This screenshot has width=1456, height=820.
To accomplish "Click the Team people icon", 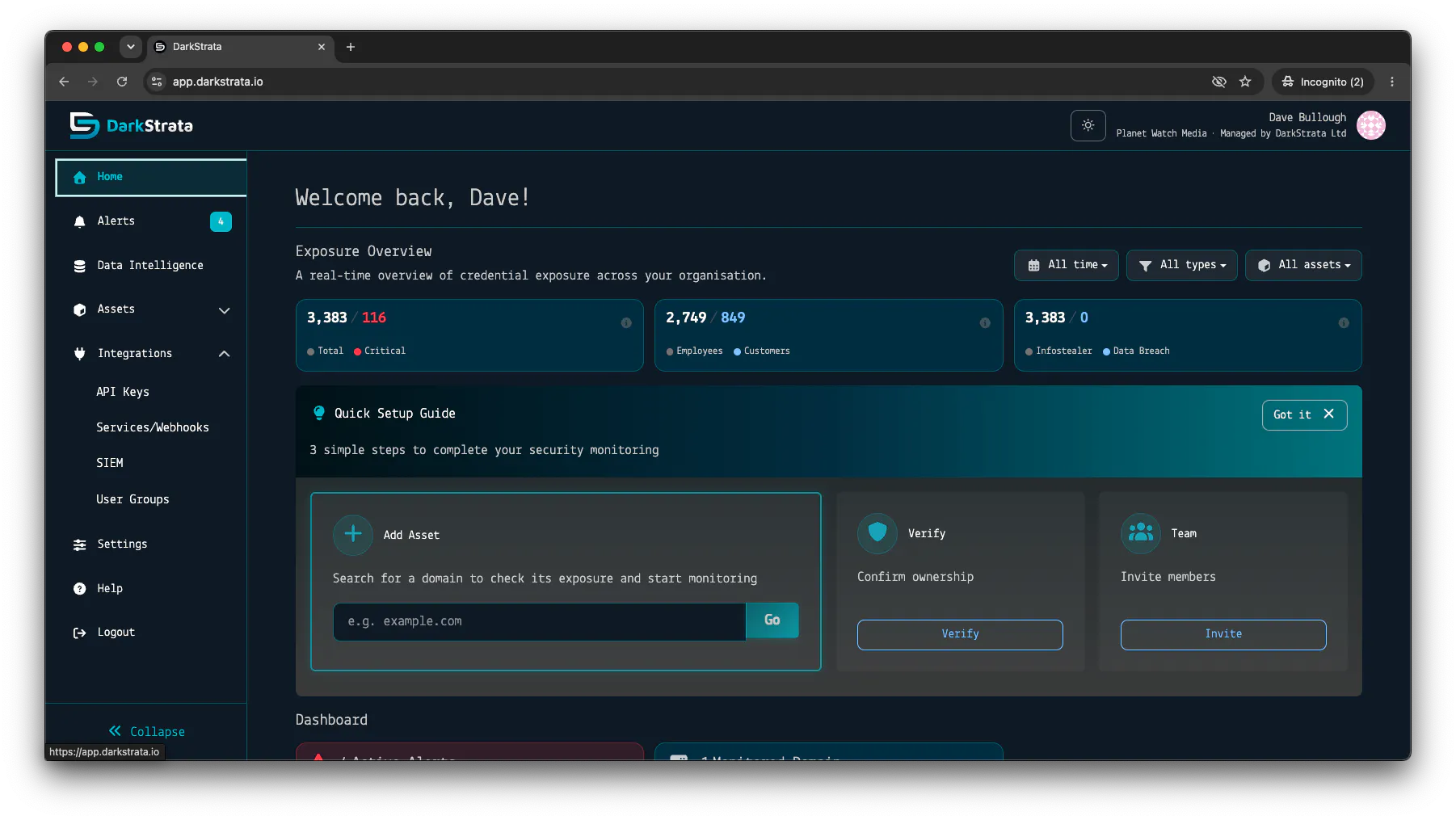I will click(x=1141, y=532).
